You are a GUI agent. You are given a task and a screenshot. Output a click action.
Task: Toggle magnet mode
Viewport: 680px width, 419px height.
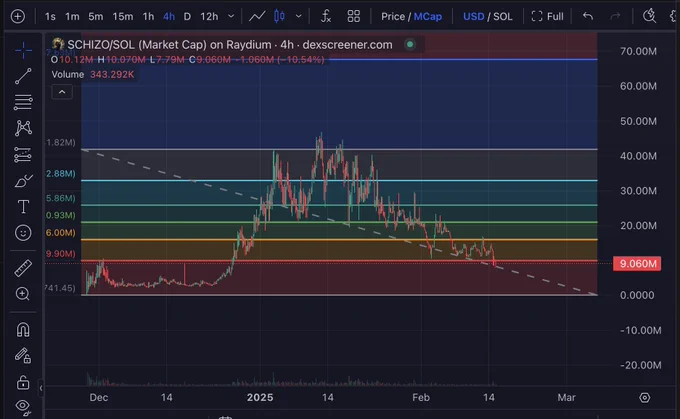[23, 330]
